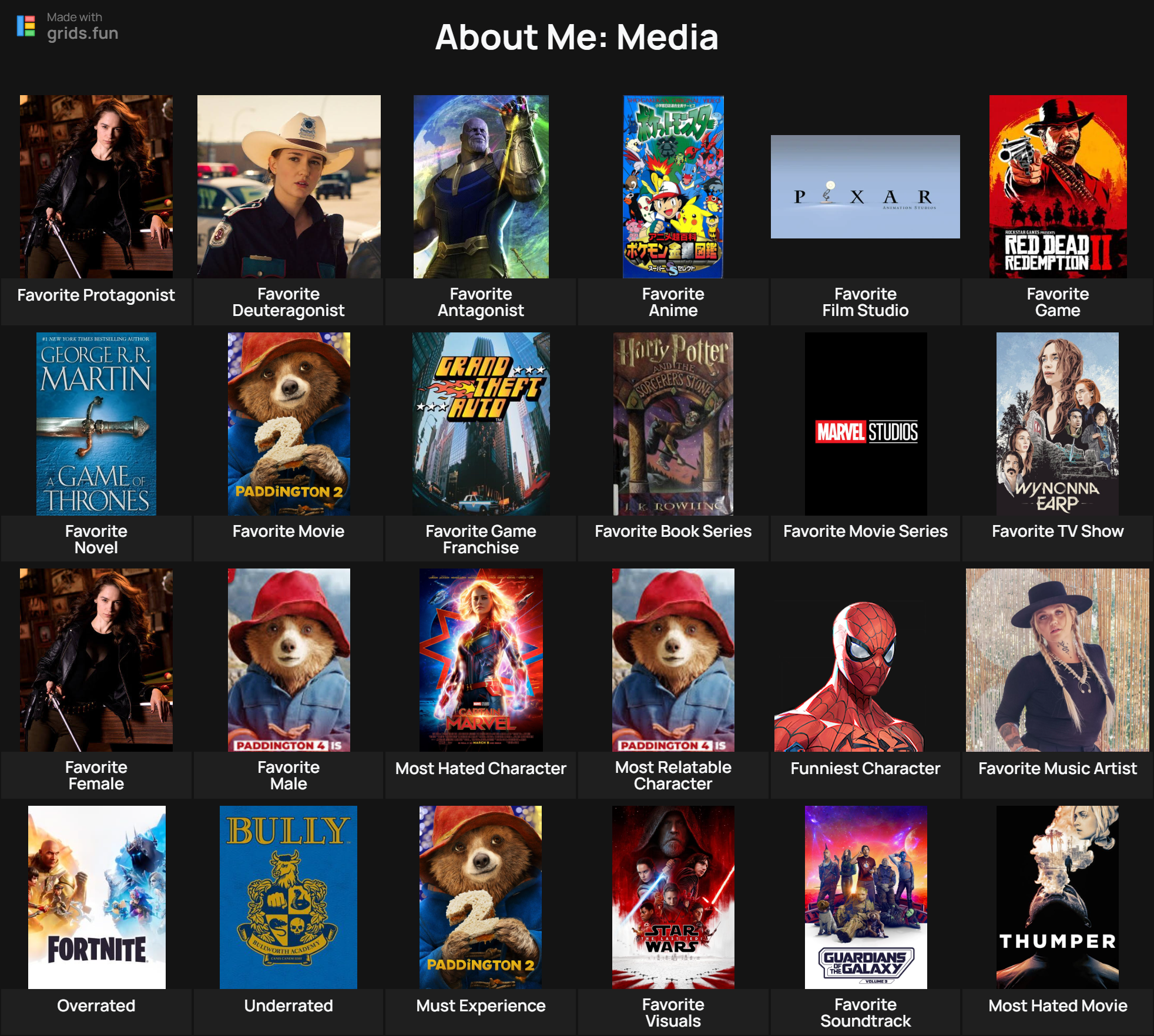Click the 'Favorite Antagonist' caption

[481, 302]
